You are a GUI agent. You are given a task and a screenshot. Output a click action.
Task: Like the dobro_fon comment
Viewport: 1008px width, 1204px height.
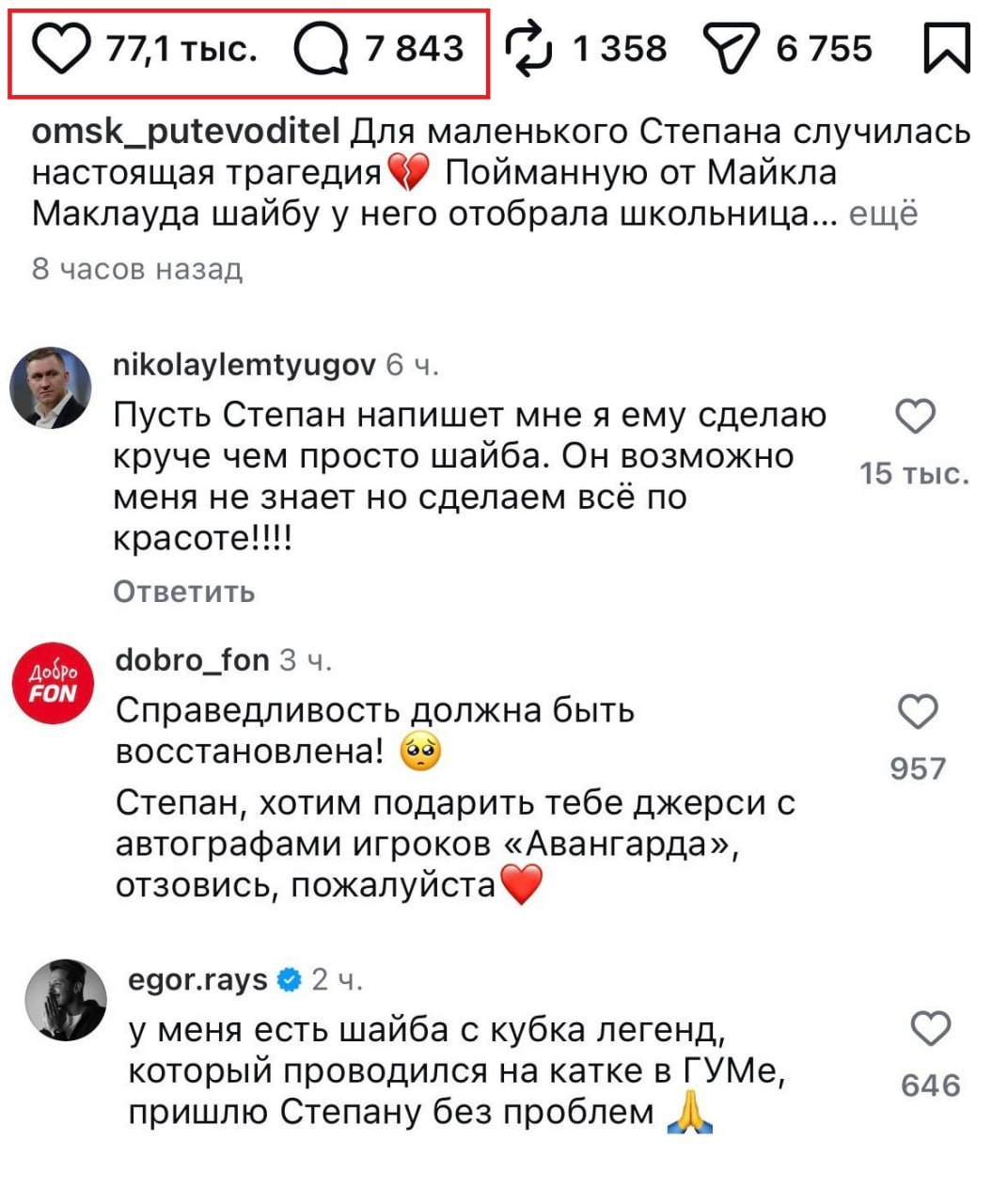918,712
